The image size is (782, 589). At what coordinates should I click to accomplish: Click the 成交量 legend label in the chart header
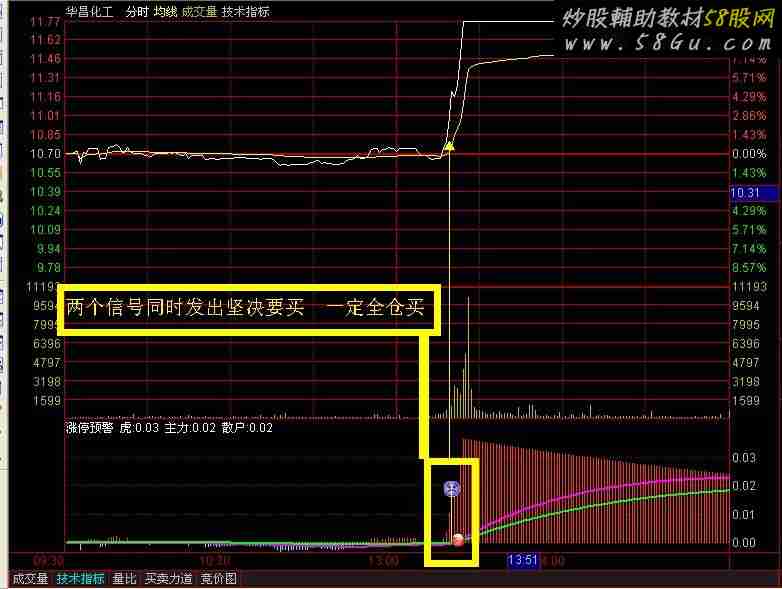(x=199, y=12)
